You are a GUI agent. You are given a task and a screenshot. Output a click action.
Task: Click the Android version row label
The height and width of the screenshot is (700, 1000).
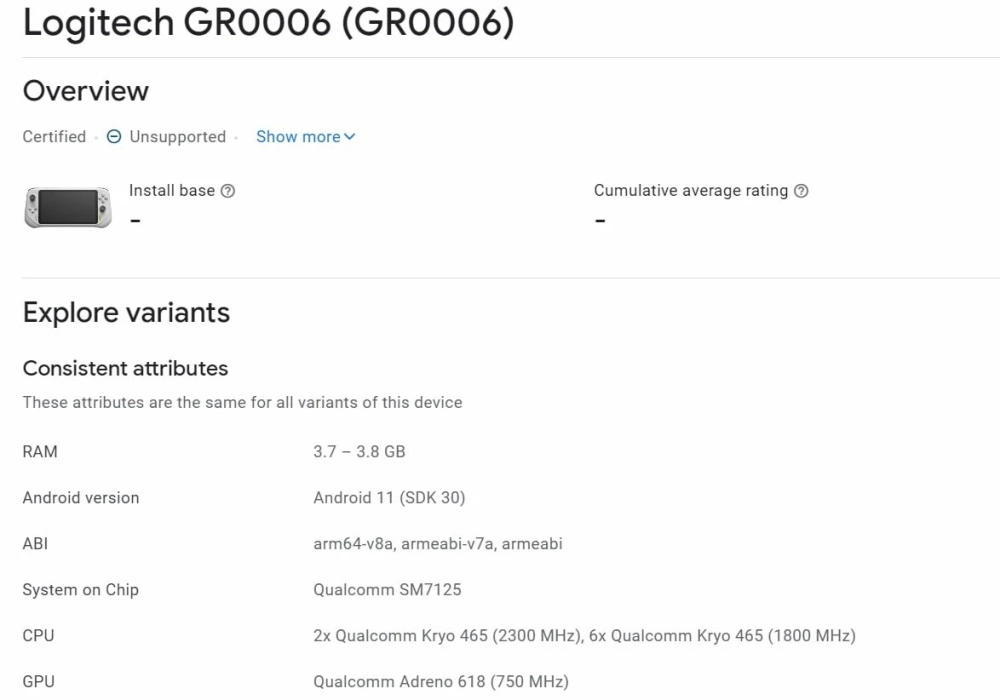tap(81, 498)
